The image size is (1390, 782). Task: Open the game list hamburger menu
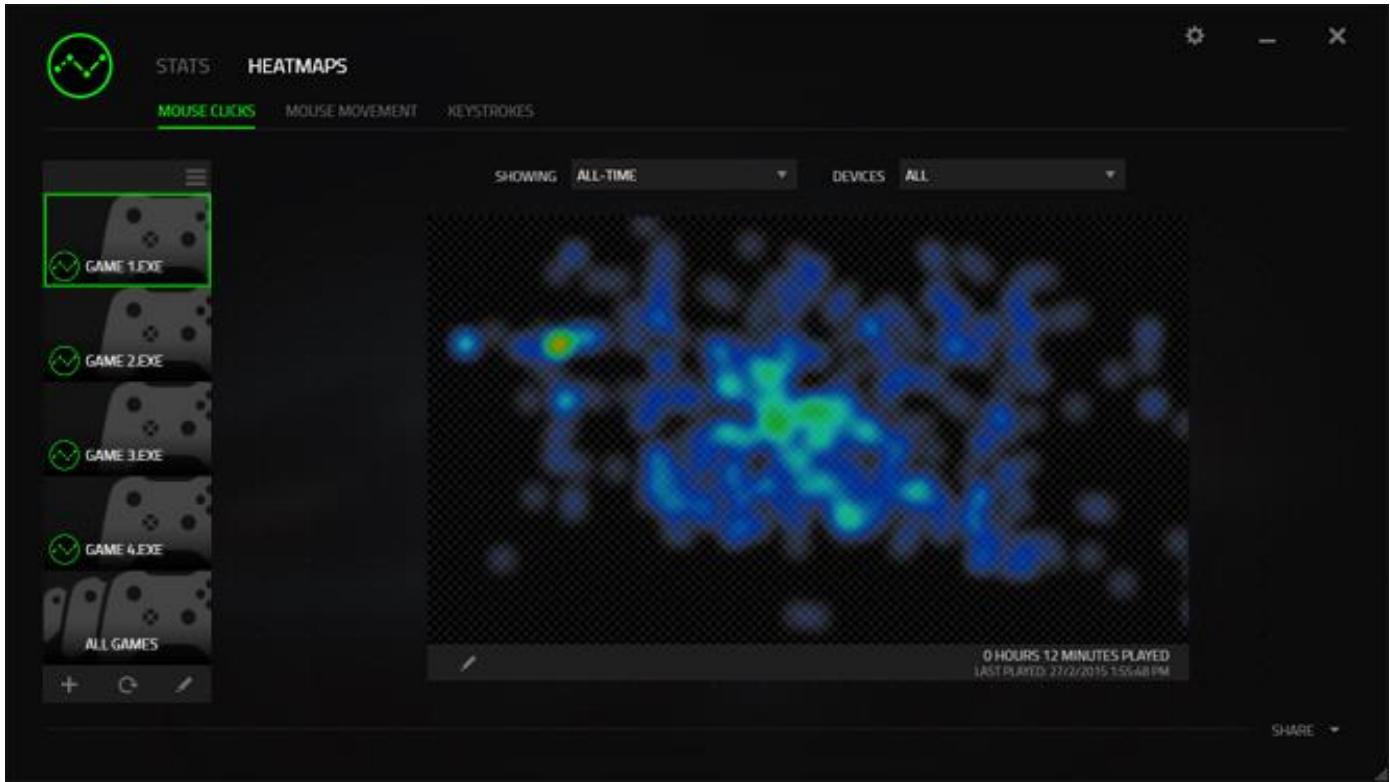(x=196, y=176)
